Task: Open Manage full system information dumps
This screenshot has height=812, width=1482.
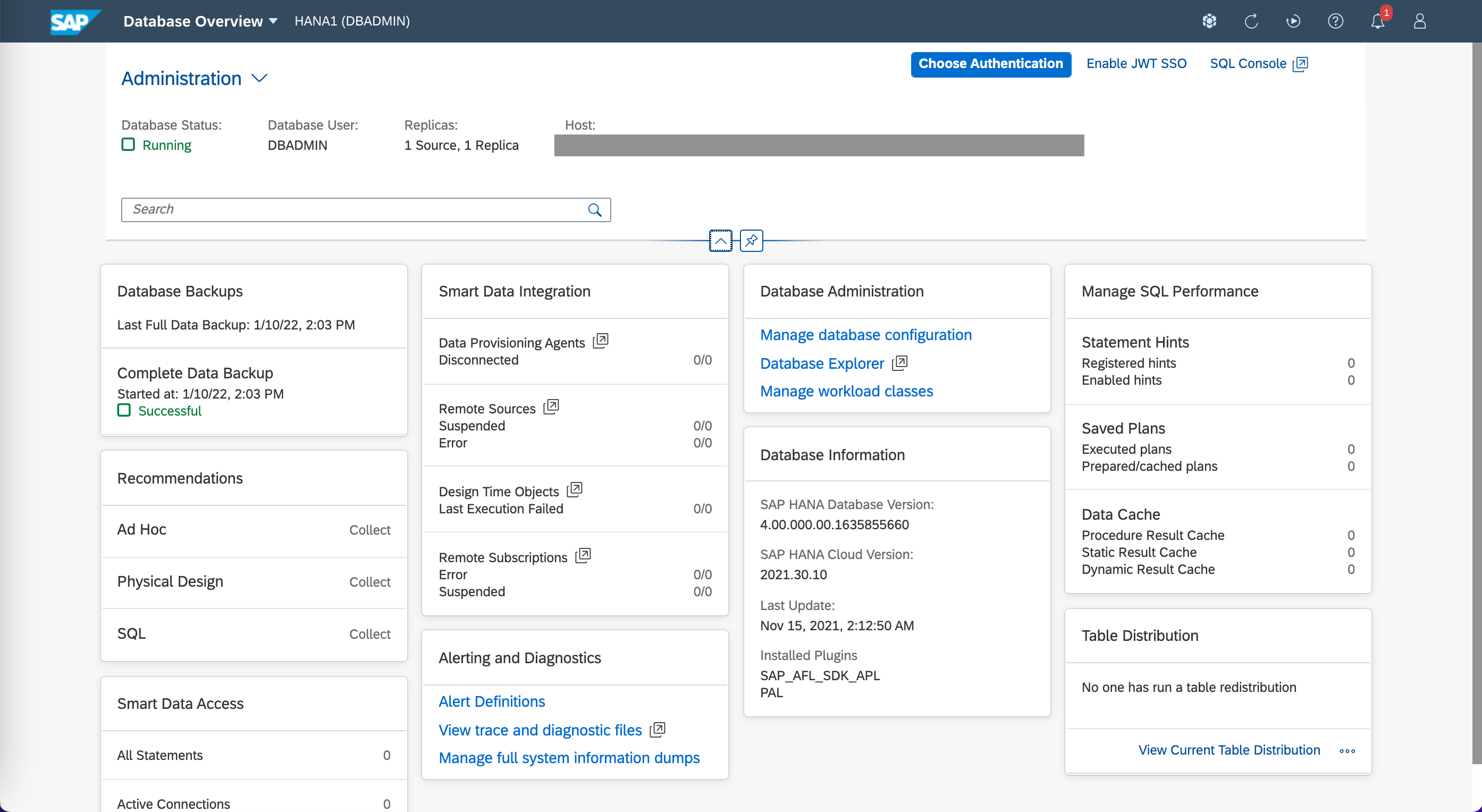Action: click(569, 758)
